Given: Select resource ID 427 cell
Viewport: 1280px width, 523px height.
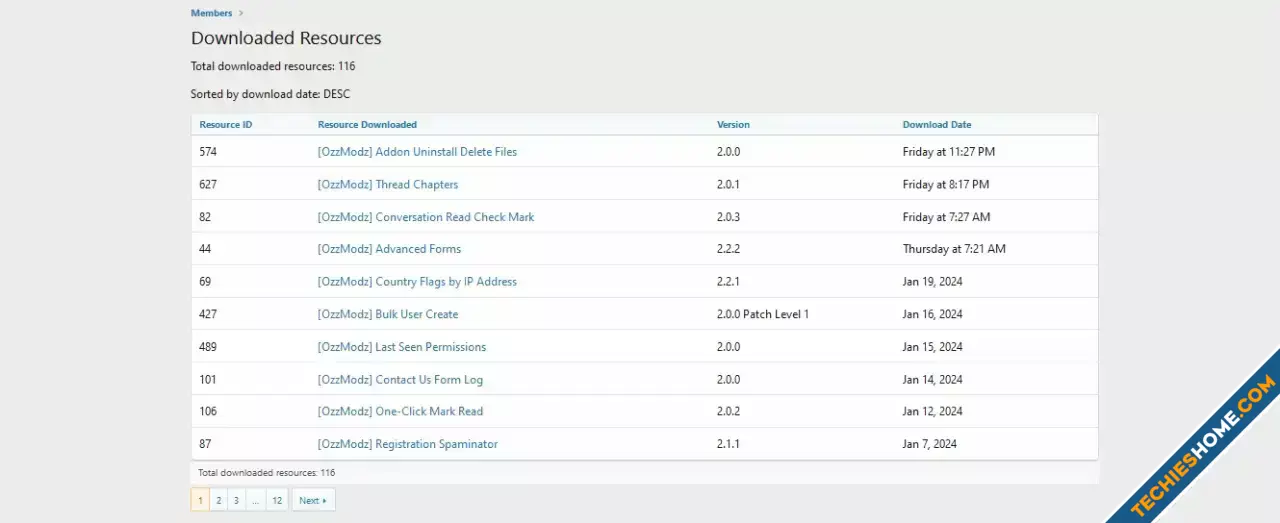Looking at the screenshot, I should 208,314.
